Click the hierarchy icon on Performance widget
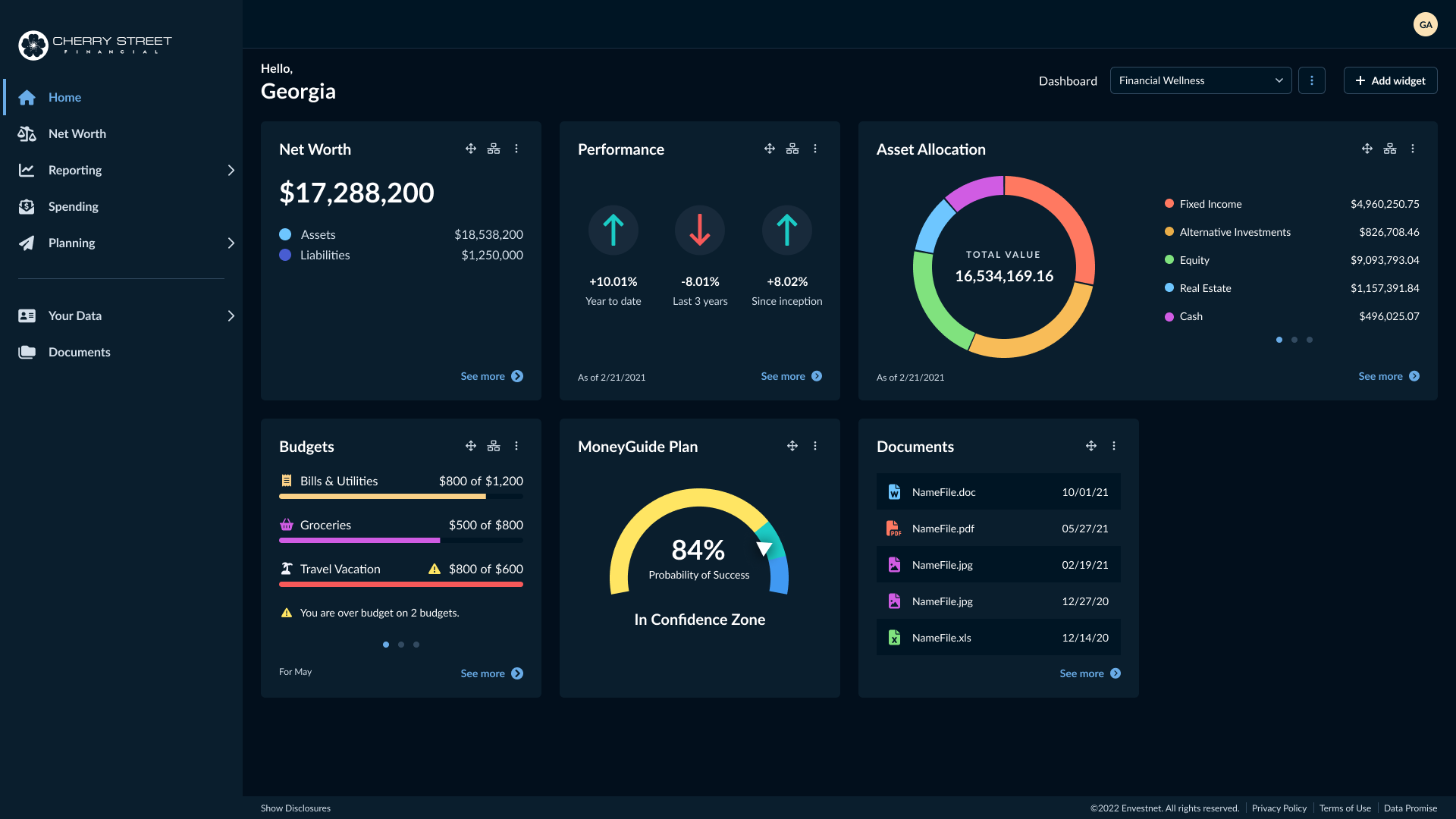This screenshot has width=1456, height=819. point(792,149)
